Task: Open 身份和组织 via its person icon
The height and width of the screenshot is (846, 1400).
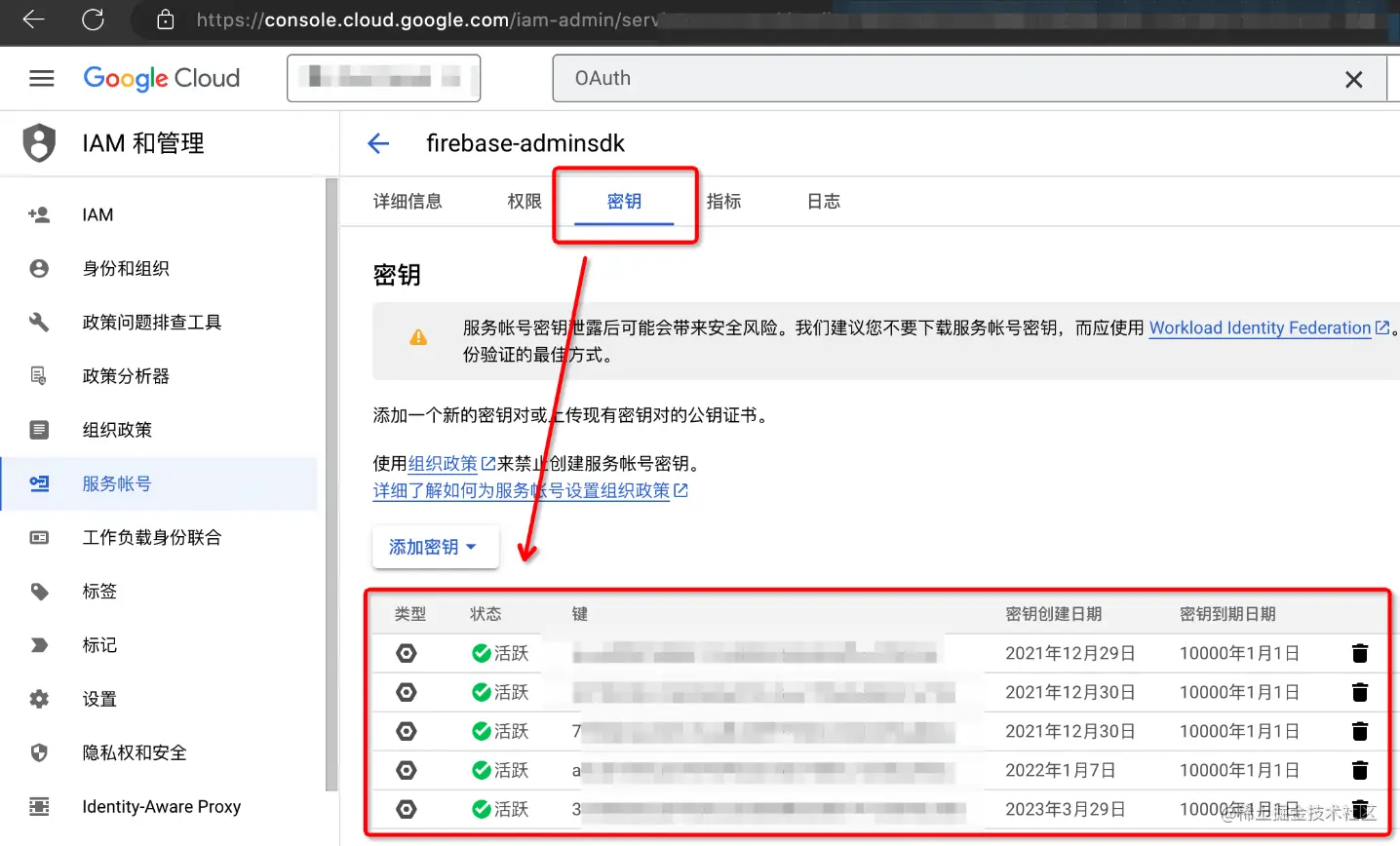Action: 39,268
